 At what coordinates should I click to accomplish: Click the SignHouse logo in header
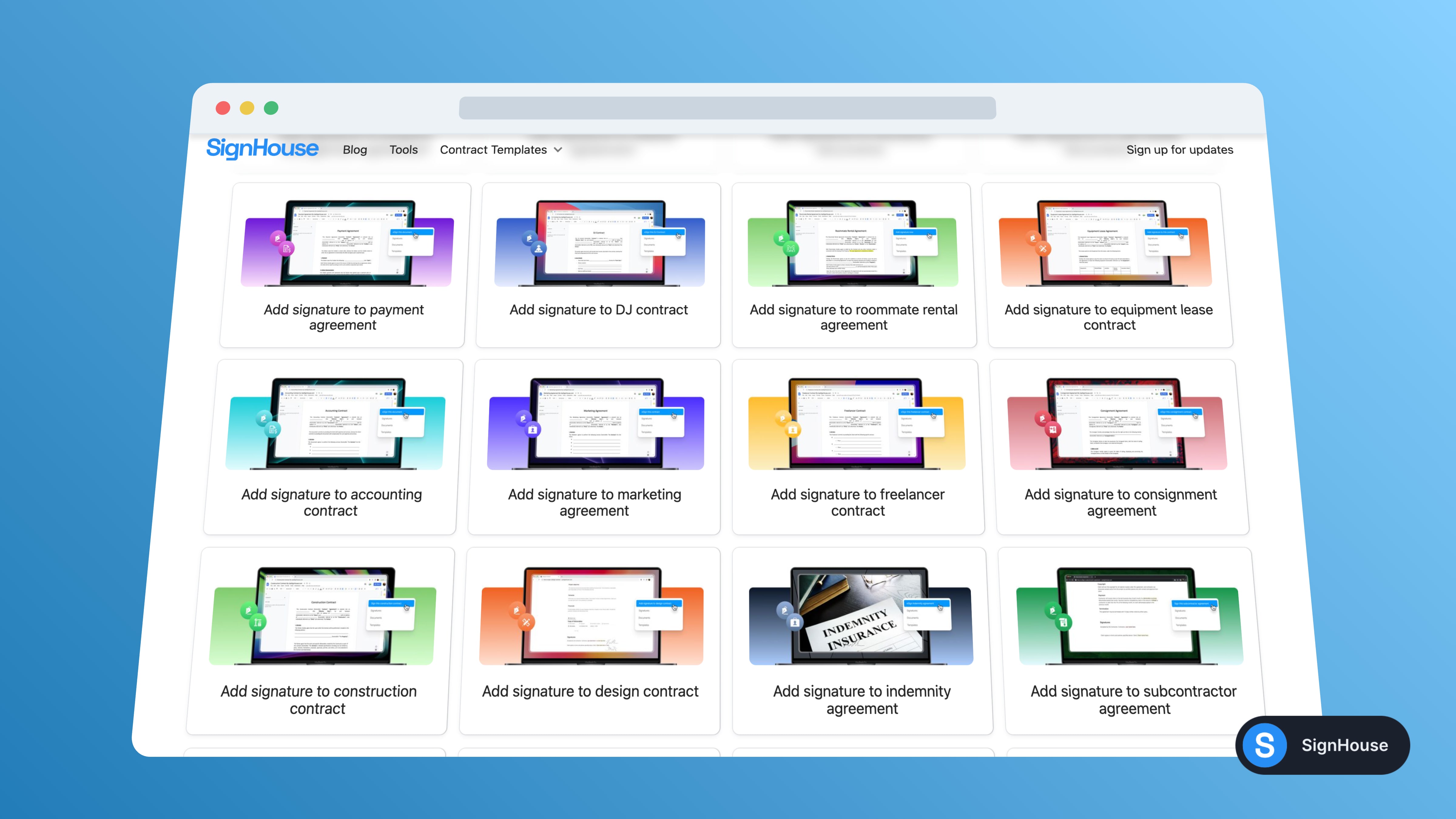pos(262,149)
